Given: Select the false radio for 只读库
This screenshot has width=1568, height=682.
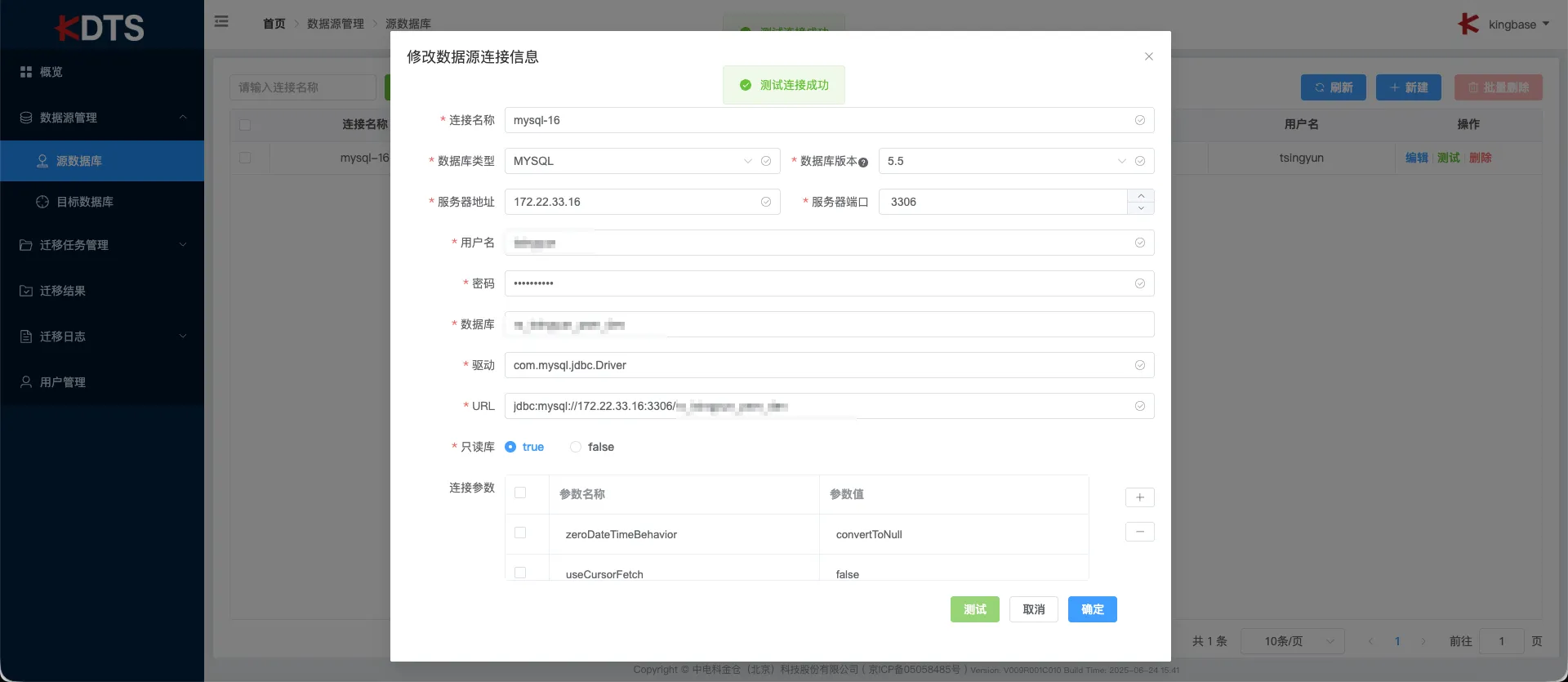Looking at the screenshot, I should [x=576, y=447].
